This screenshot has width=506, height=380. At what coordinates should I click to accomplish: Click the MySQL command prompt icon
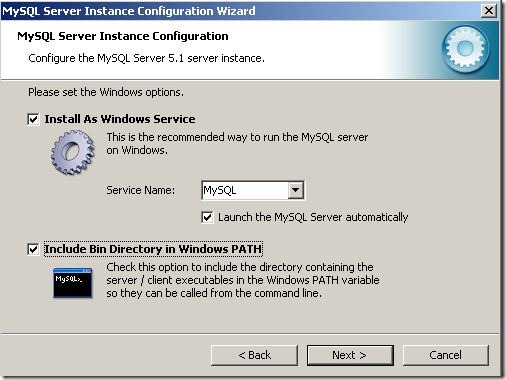click(72, 283)
